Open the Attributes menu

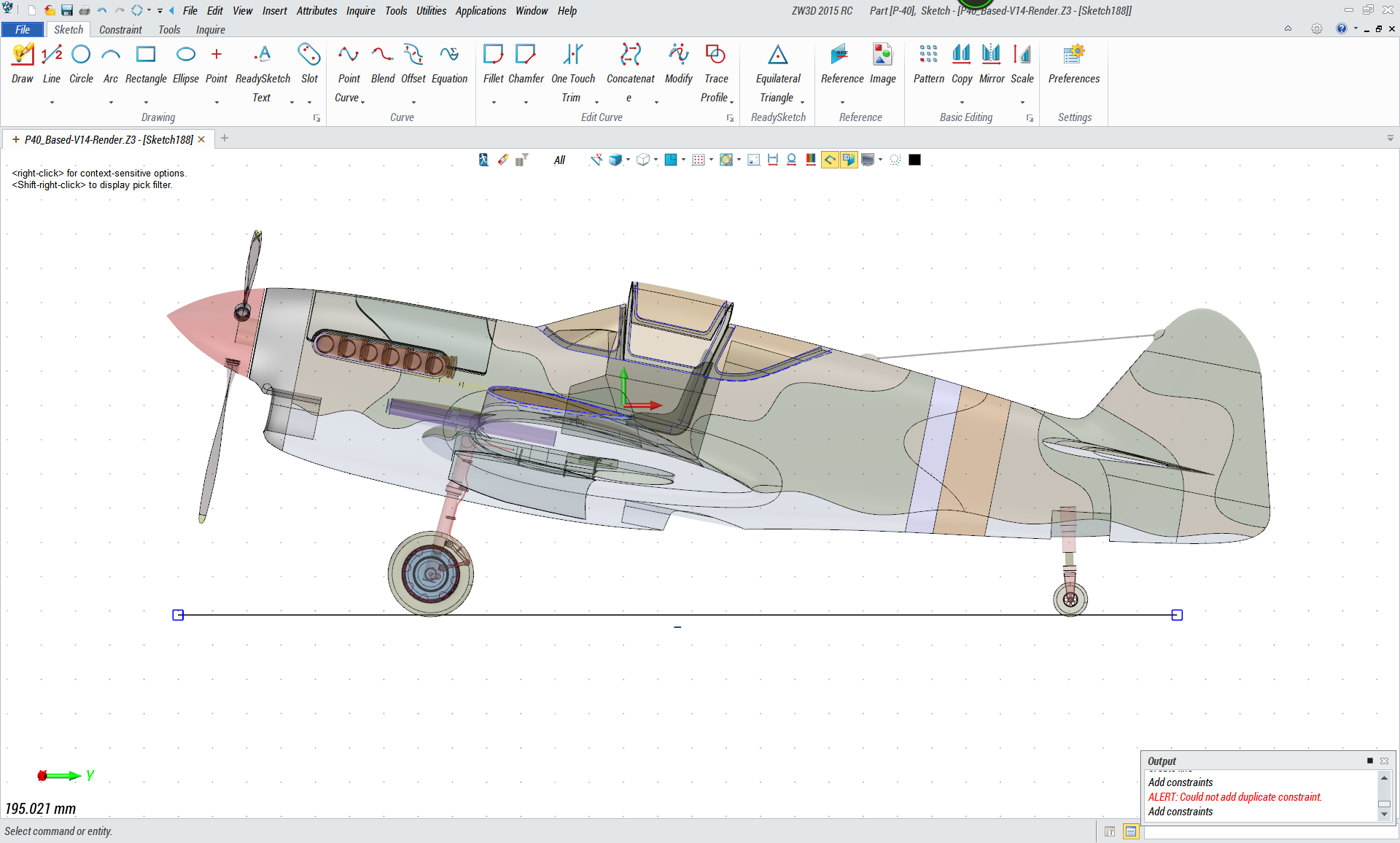316,11
